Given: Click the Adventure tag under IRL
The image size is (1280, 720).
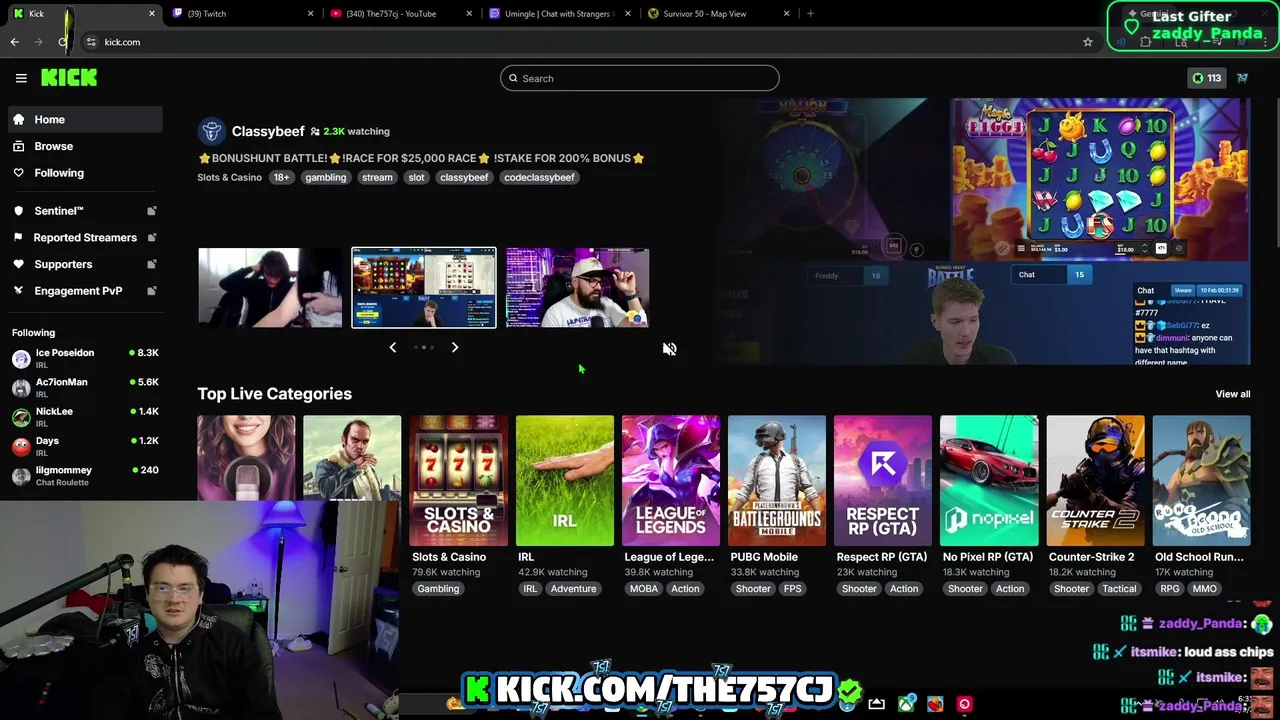Looking at the screenshot, I should coord(574,589).
